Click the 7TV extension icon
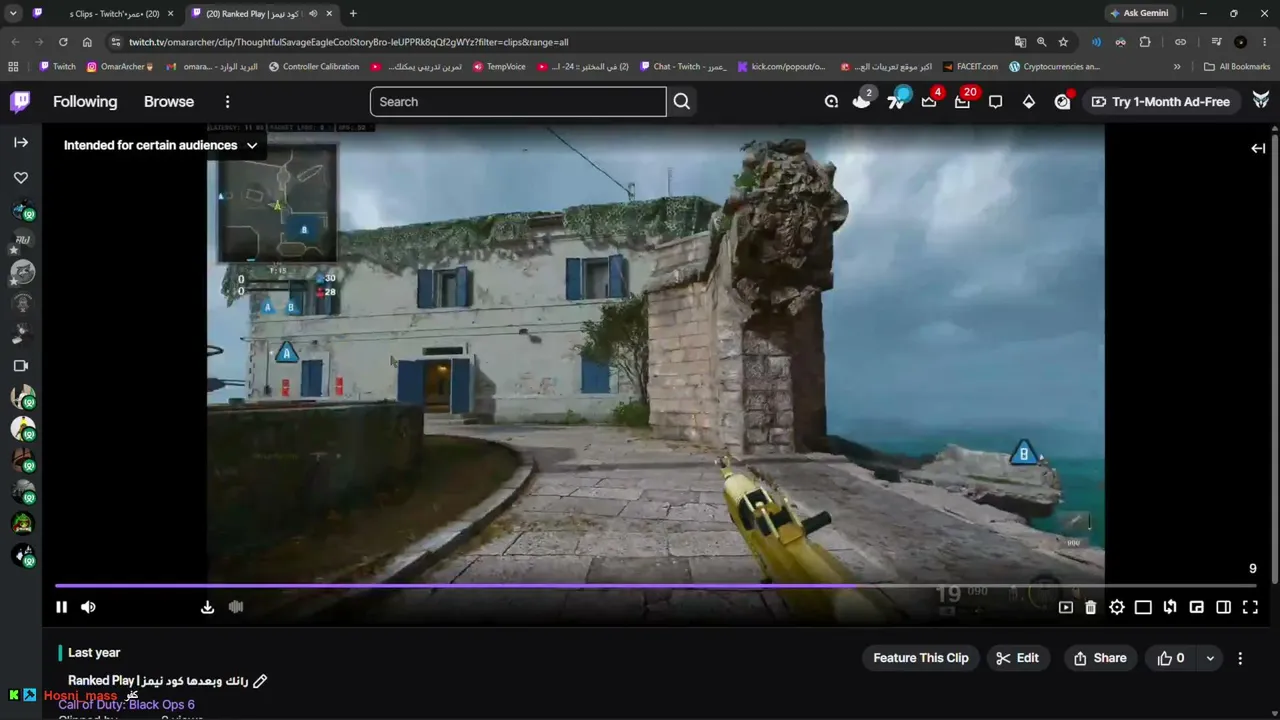The height and width of the screenshot is (720, 1280). [x=896, y=101]
